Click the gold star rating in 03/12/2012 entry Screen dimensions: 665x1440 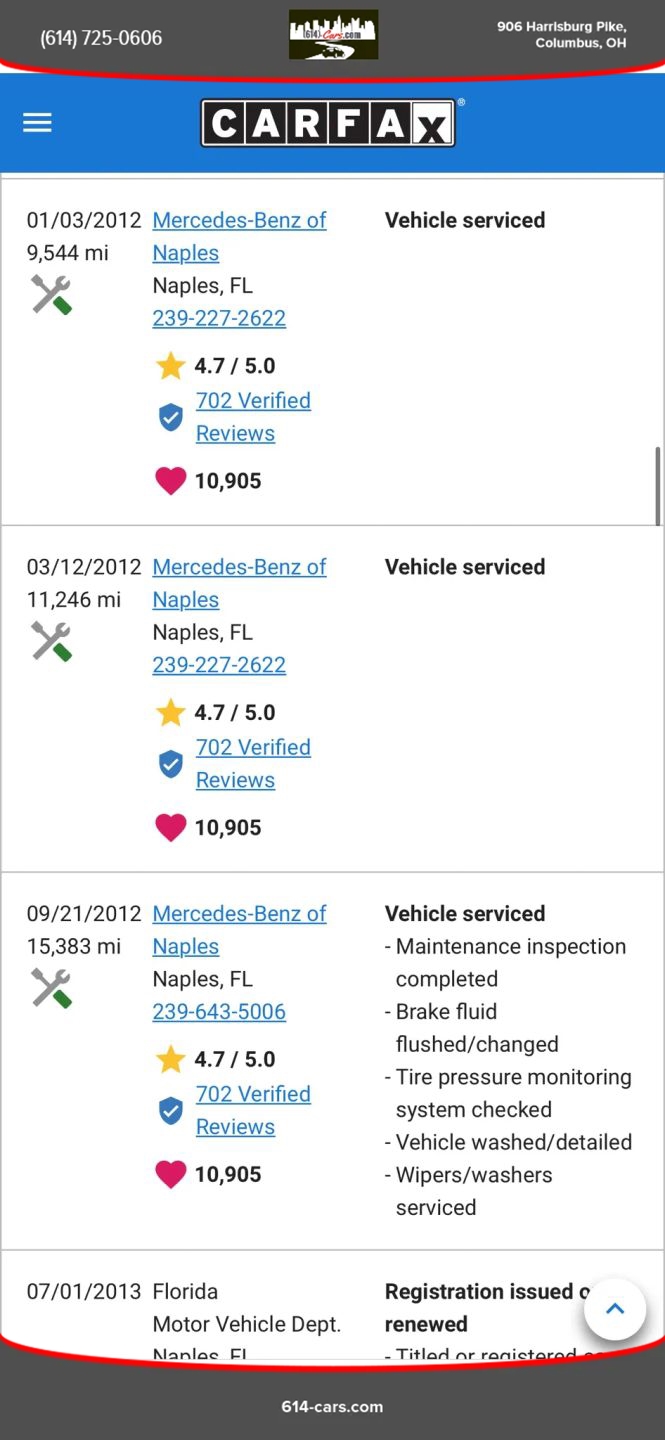(x=171, y=713)
